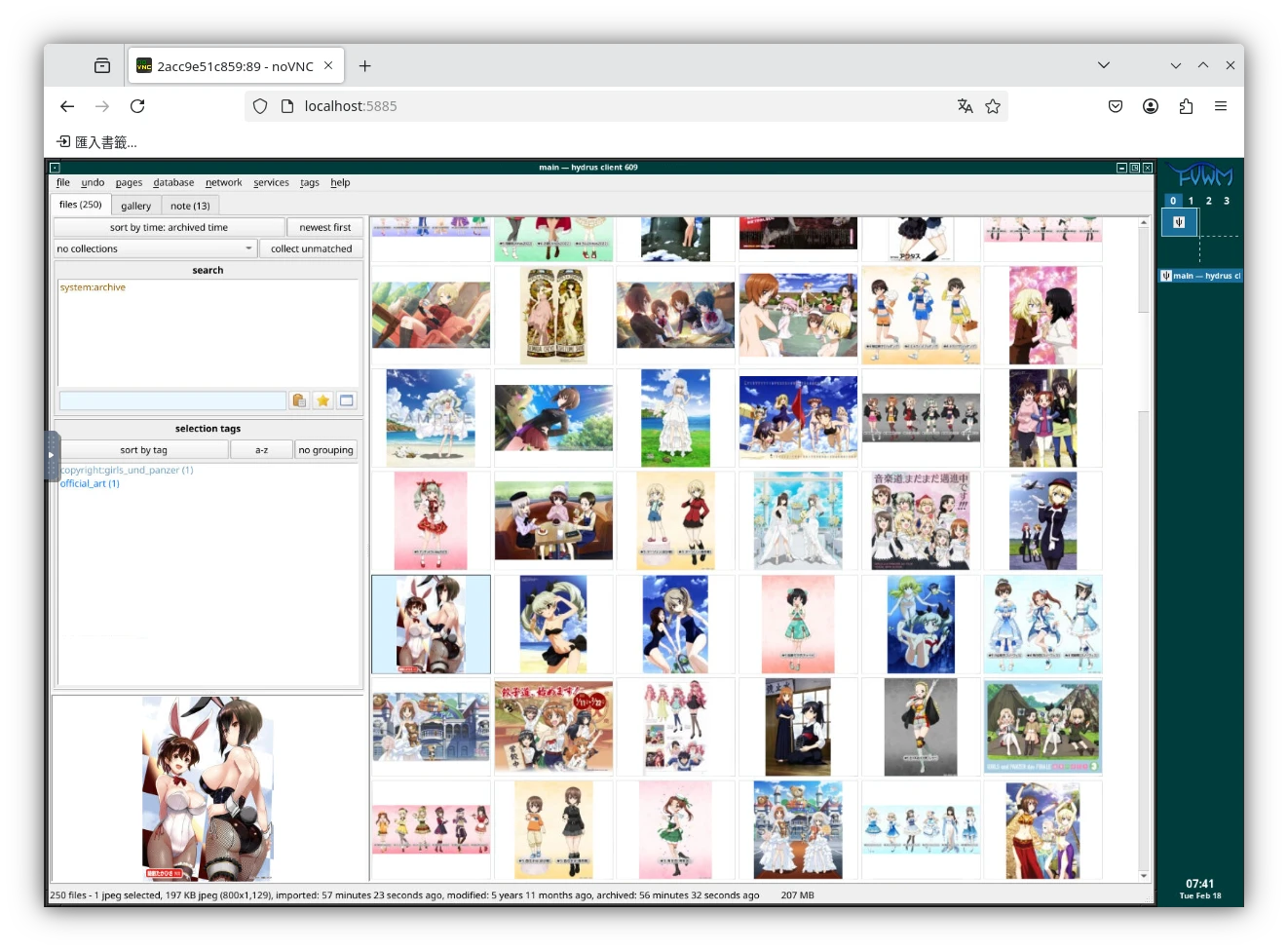Switch to the gallery tab

click(x=135, y=206)
